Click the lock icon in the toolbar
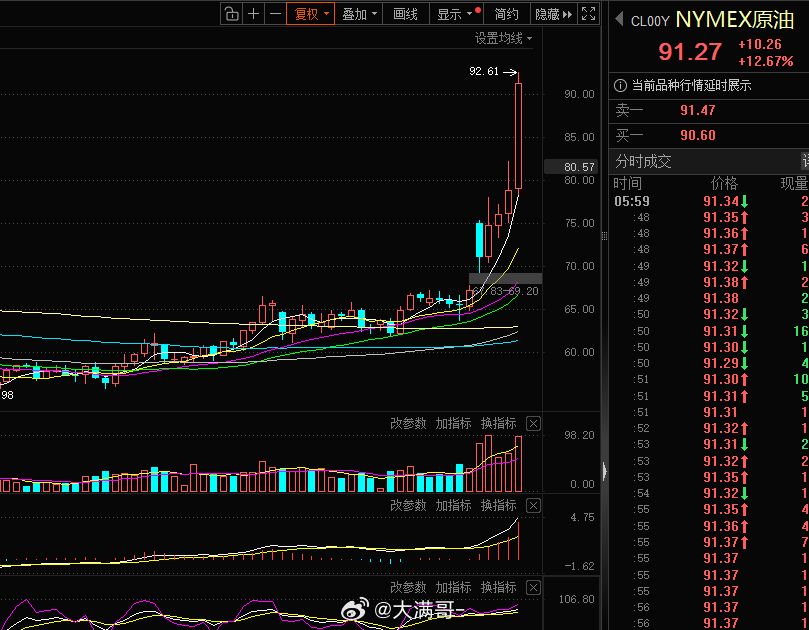This screenshot has width=809, height=630. (232, 13)
